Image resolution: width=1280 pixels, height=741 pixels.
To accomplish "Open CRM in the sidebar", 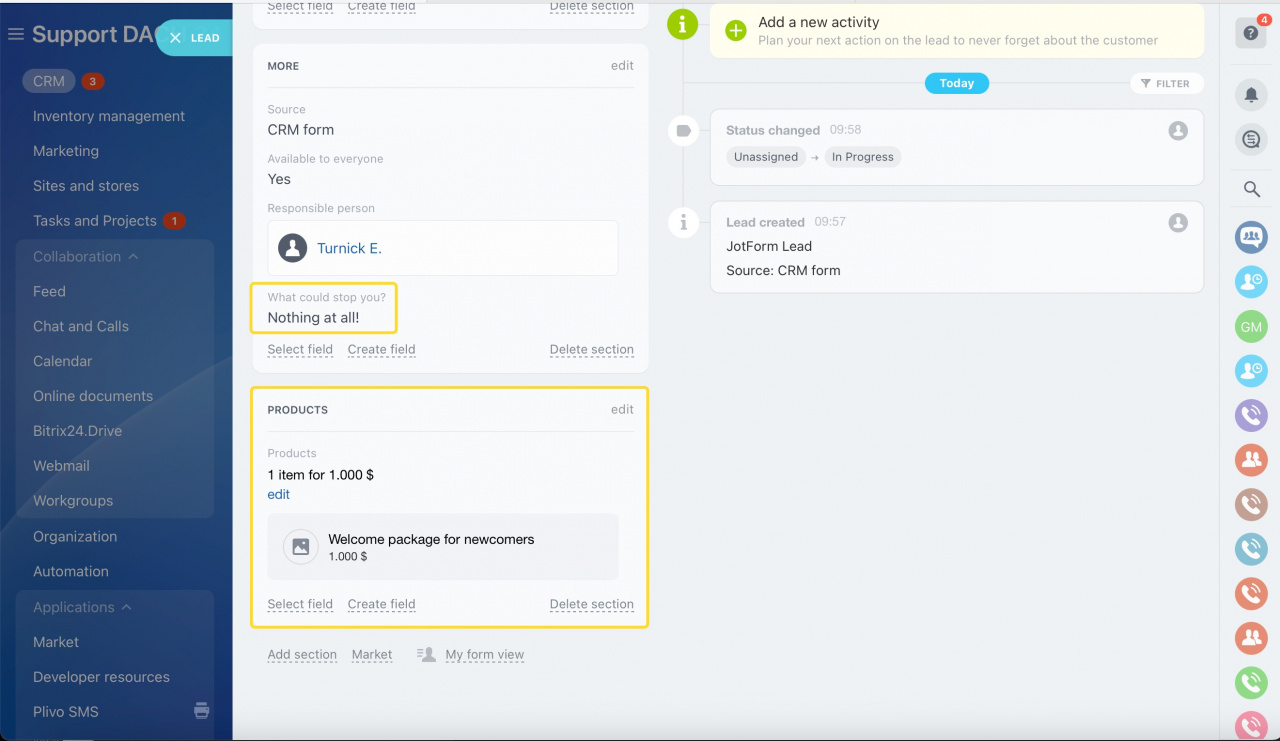I will click(x=49, y=82).
